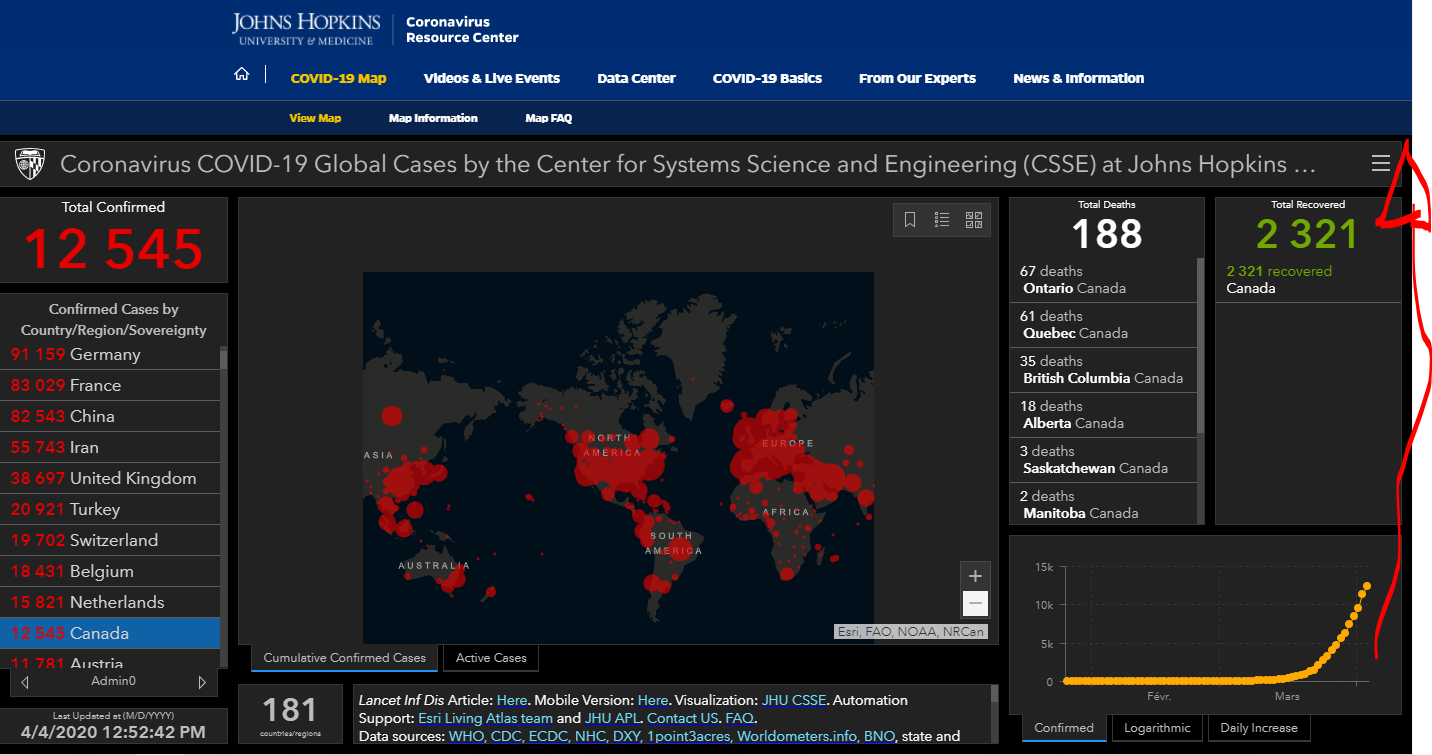Open the map legend list icon

coord(941,219)
